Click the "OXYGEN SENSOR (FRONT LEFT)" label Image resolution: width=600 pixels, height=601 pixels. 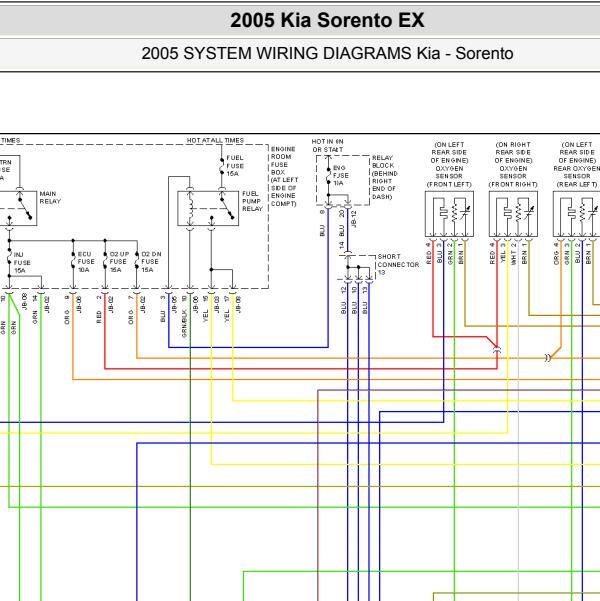coord(449,176)
